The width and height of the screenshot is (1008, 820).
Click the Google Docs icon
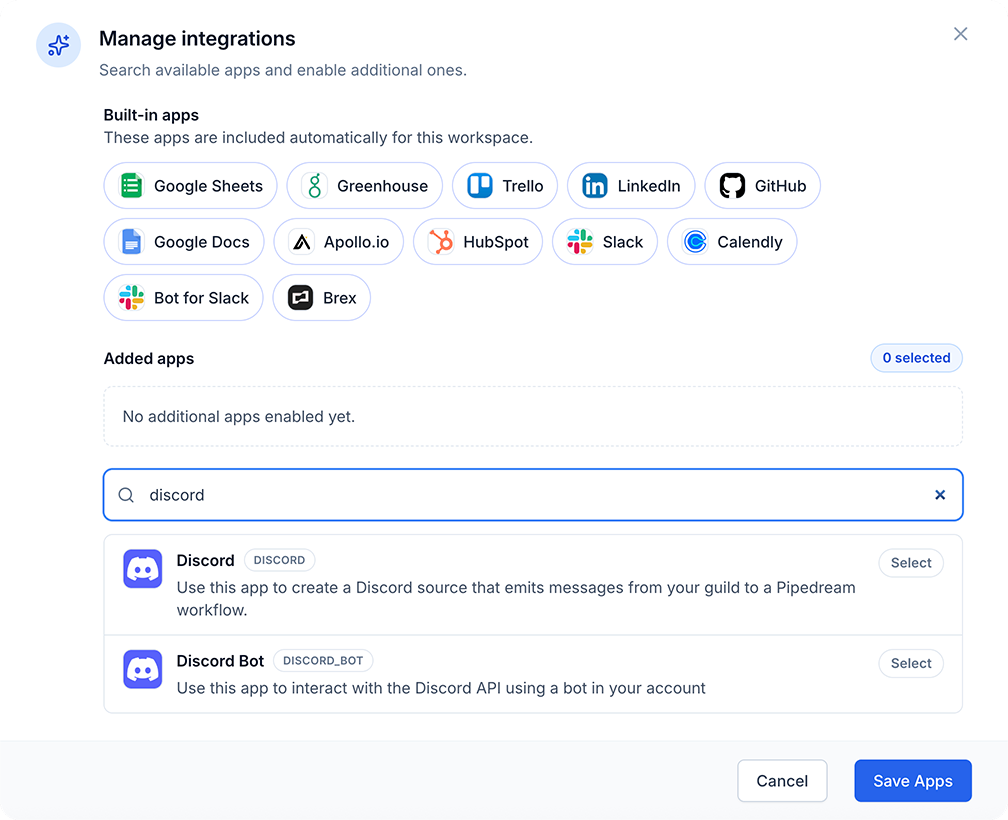(x=131, y=242)
